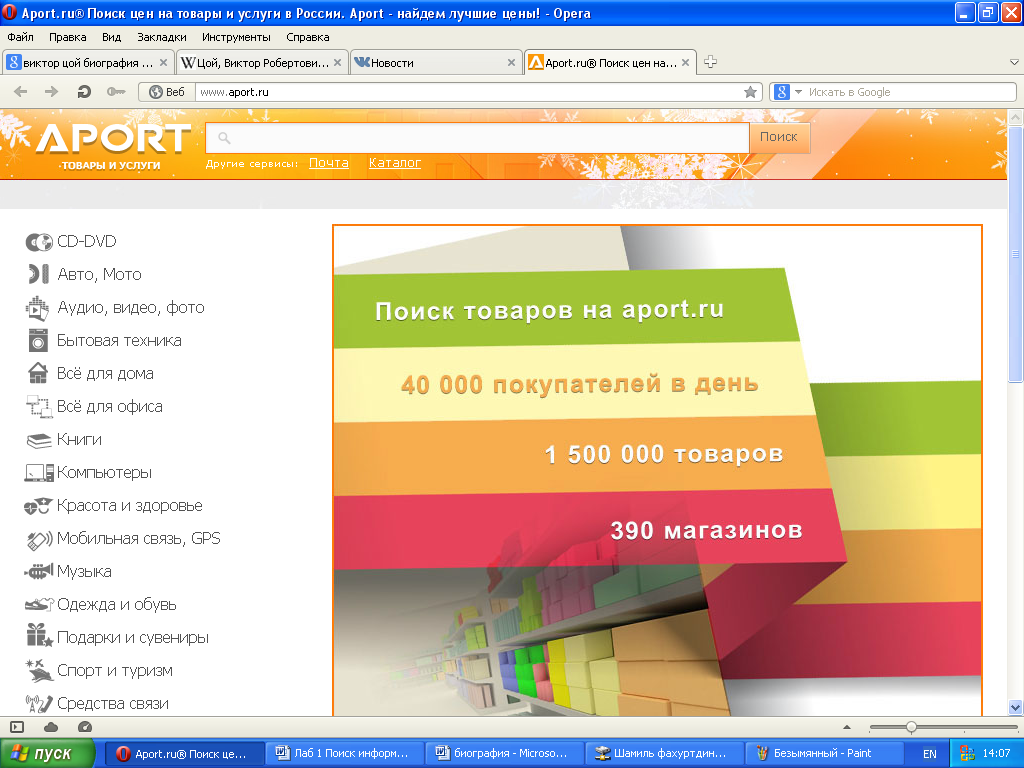
Task: Open the Закладки menu
Action: point(161,37)
